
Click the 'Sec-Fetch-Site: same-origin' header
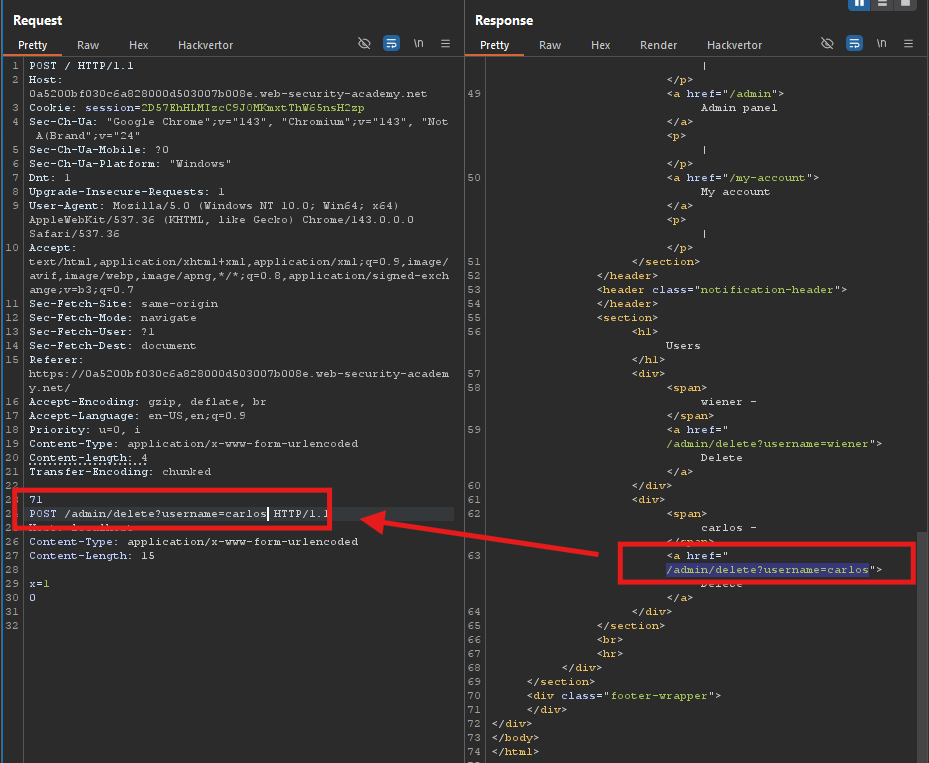(123, 304)
